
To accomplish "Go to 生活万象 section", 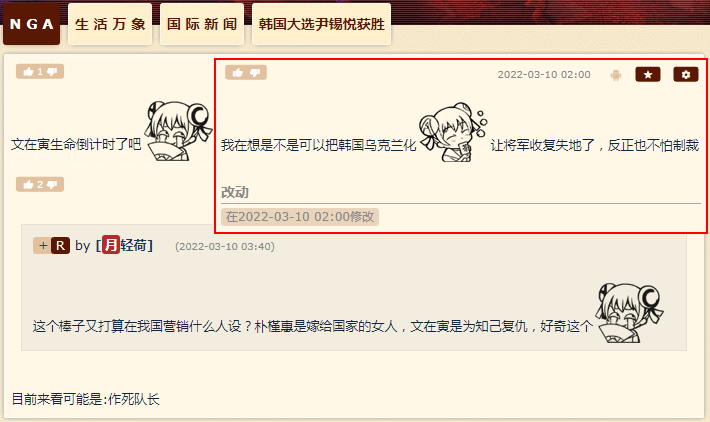I will (110, 24).
